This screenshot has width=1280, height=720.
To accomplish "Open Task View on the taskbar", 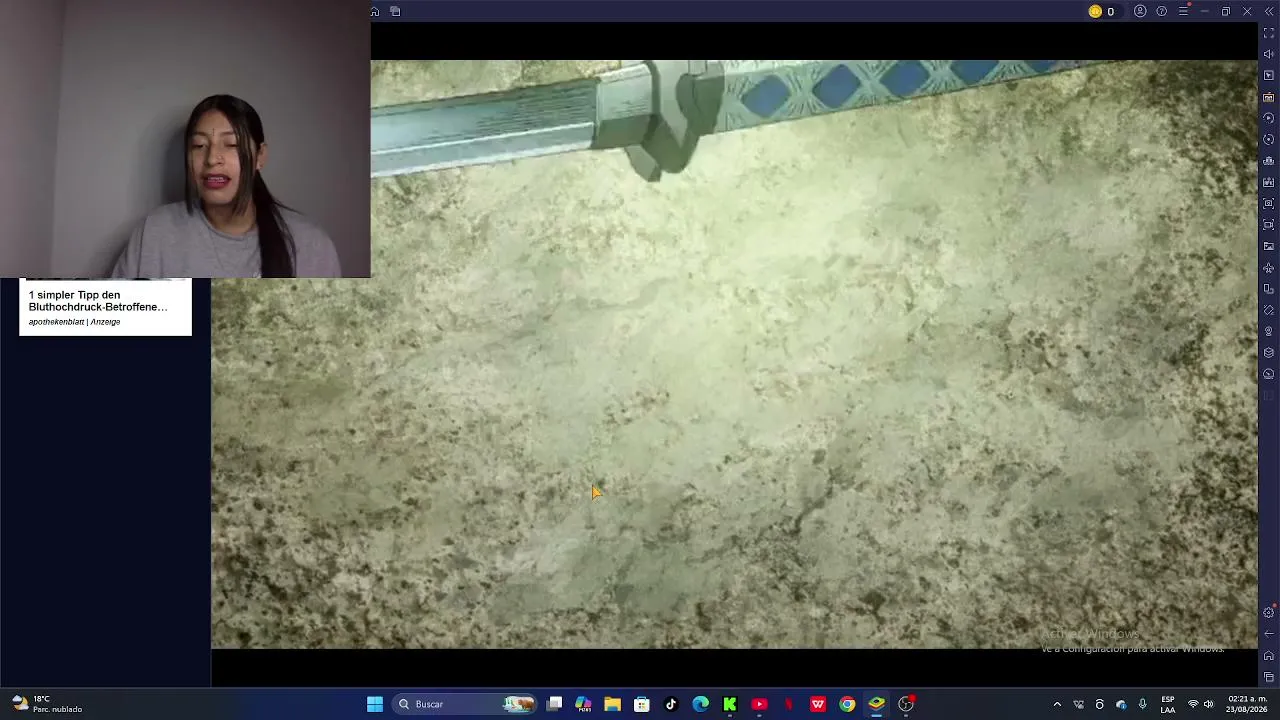I will 555,704.
